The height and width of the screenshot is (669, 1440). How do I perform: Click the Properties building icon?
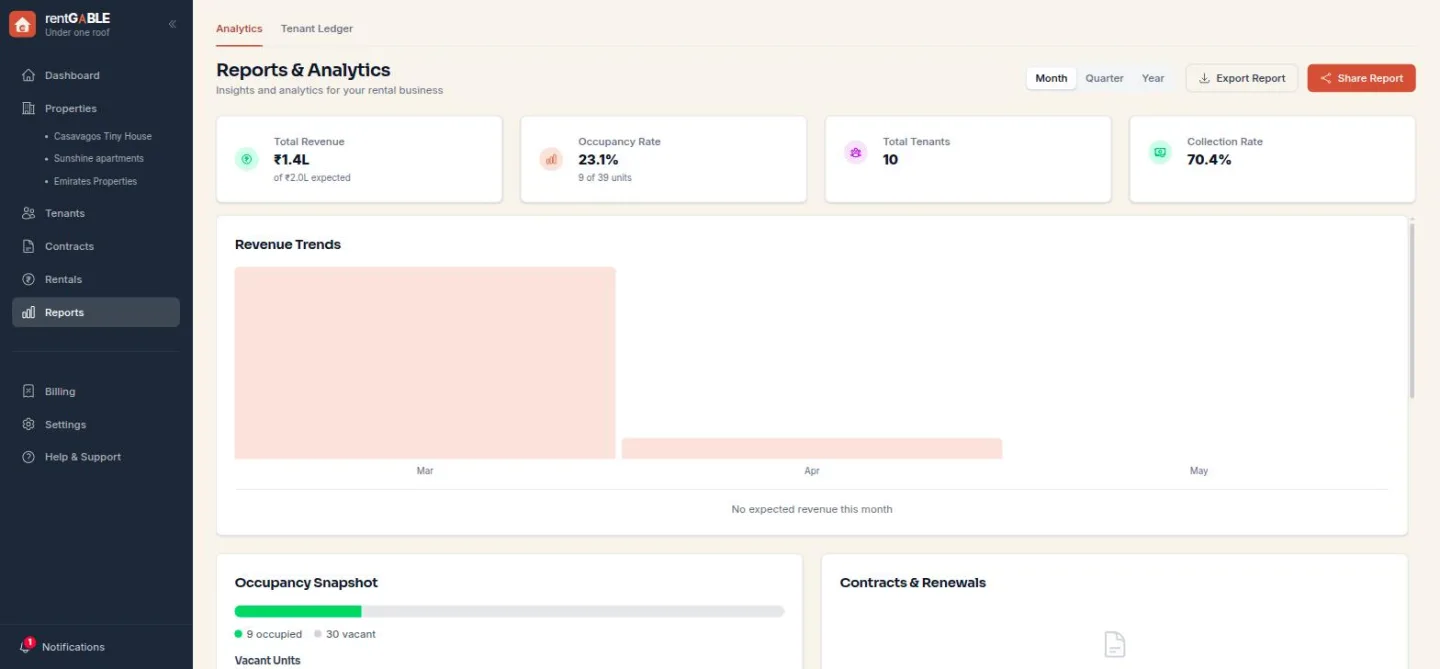point(28,108)
